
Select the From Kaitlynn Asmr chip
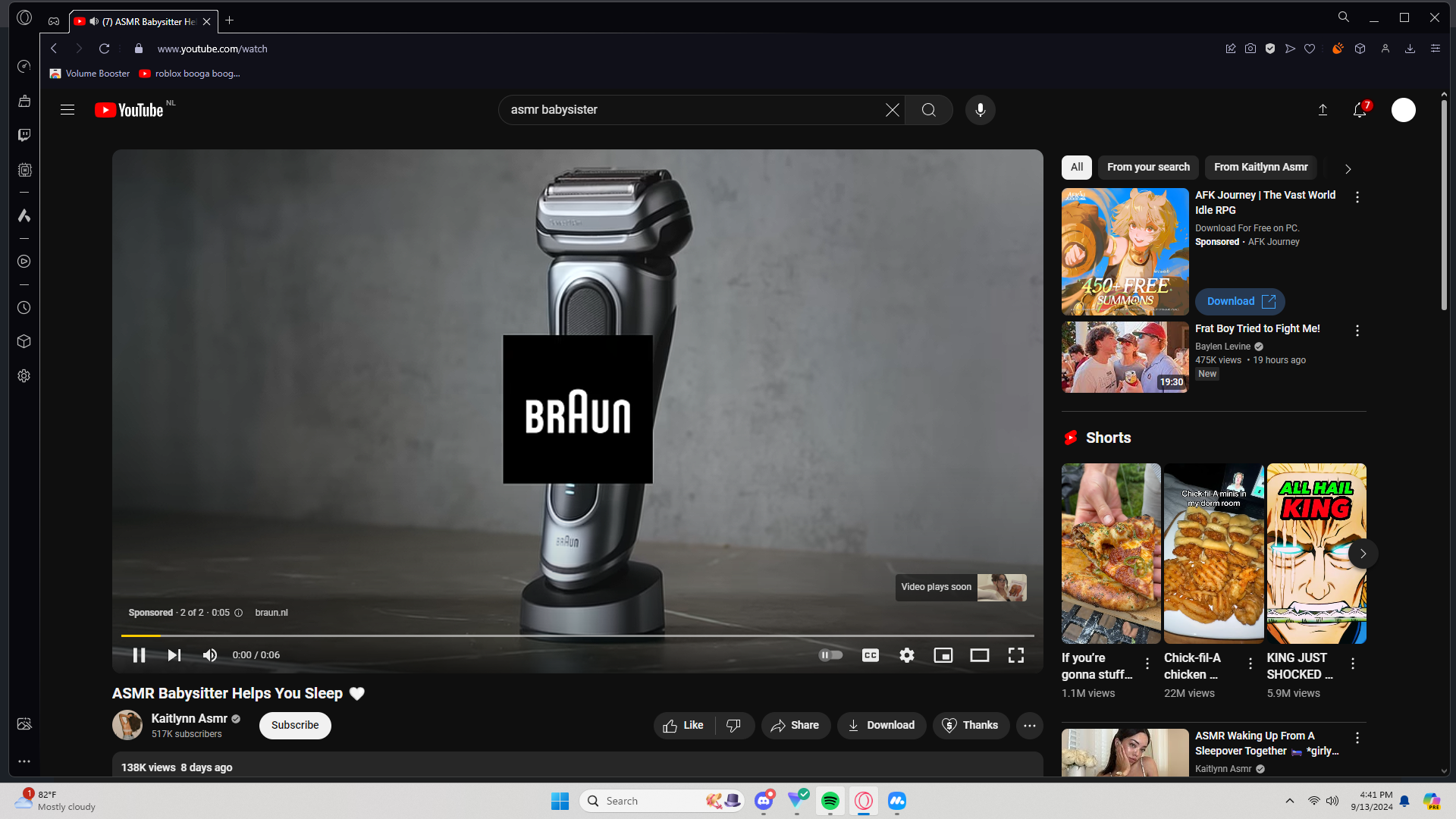(x=1260, y=168)
